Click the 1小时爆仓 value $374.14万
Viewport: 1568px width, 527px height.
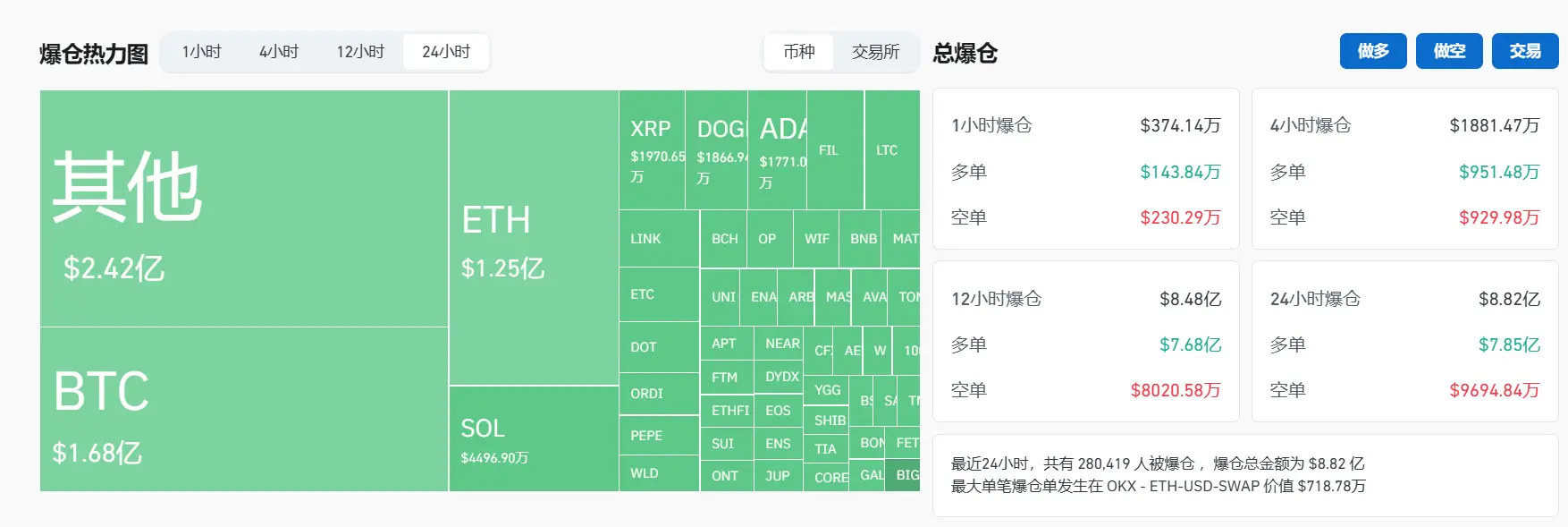(x=1180, y=125)
